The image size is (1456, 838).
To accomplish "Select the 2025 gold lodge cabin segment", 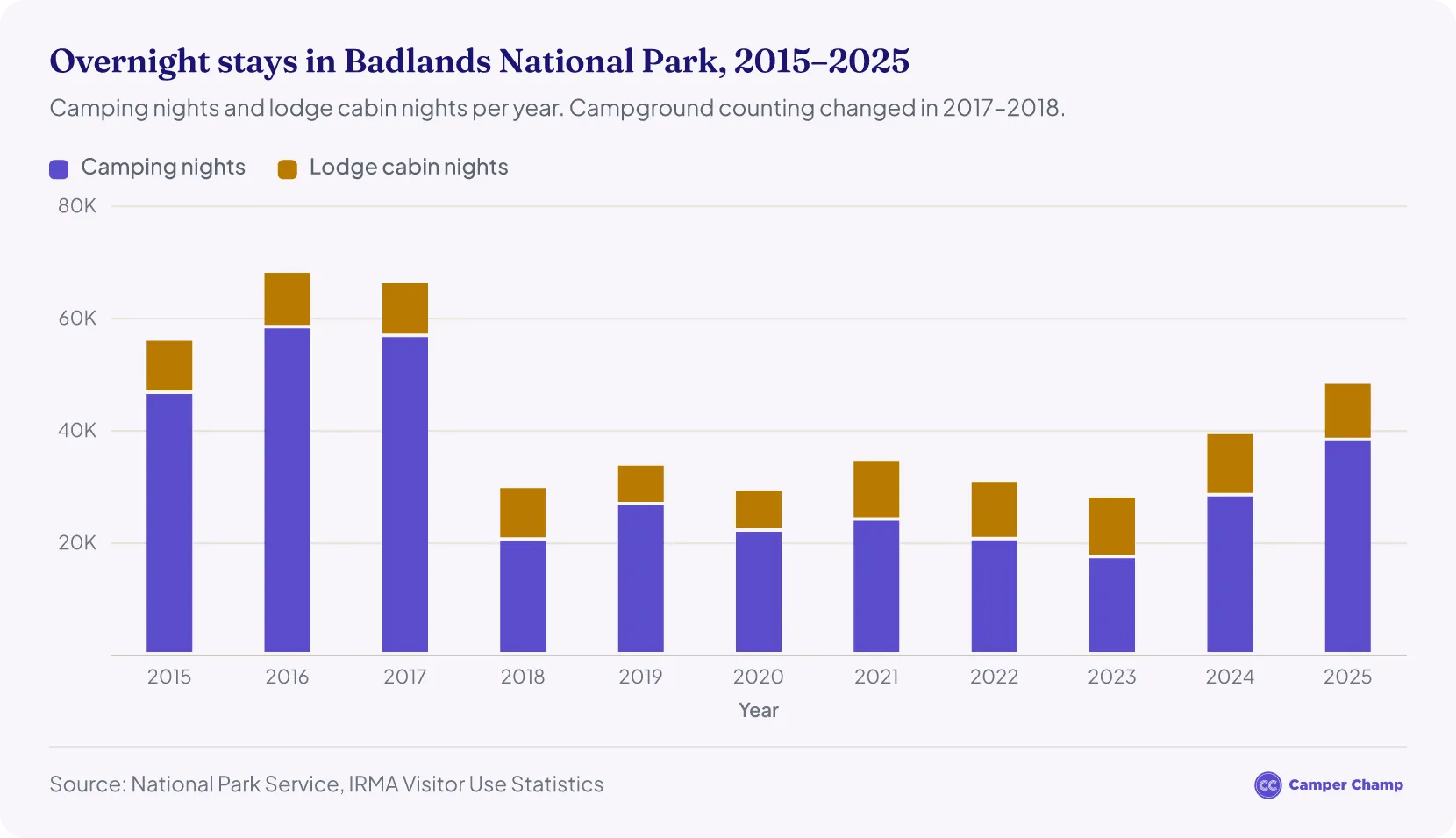I will 1348,411.
